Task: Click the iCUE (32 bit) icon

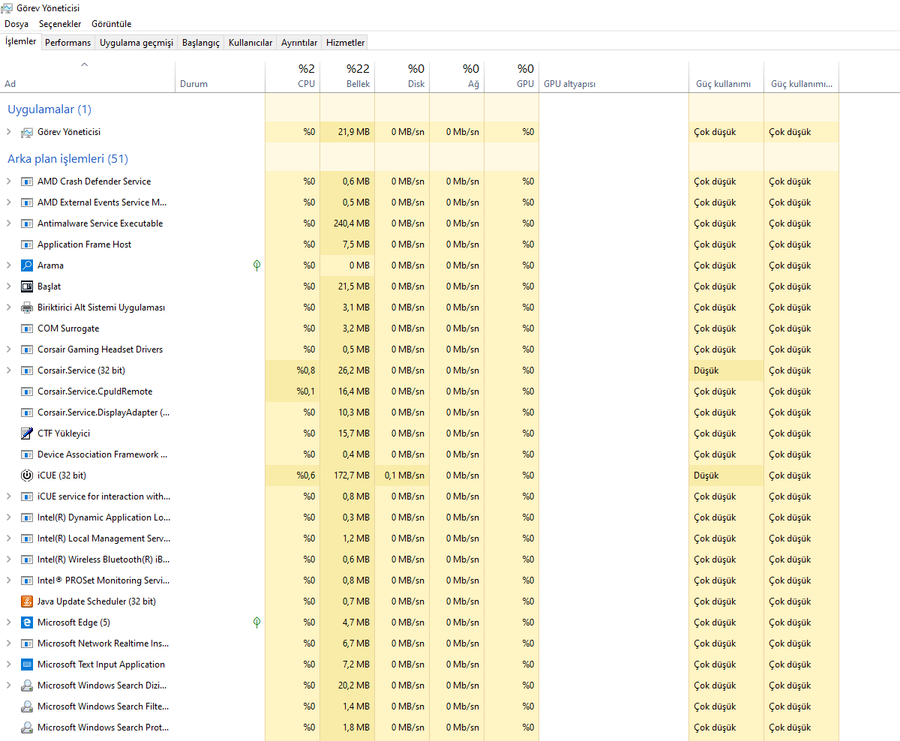Action: [26, 475]
